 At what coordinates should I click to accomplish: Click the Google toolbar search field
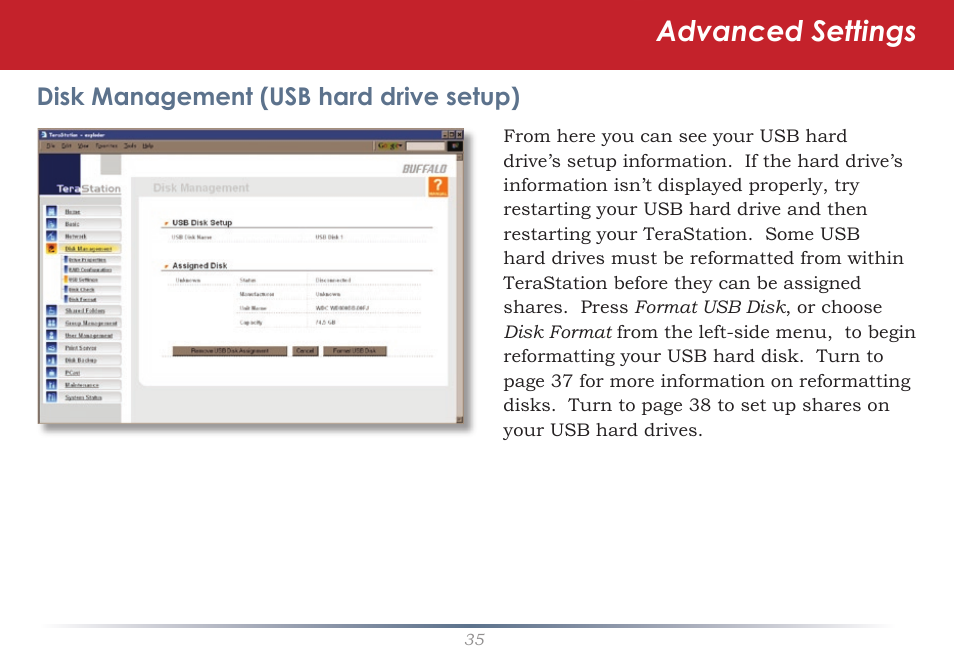click(425, 146)
